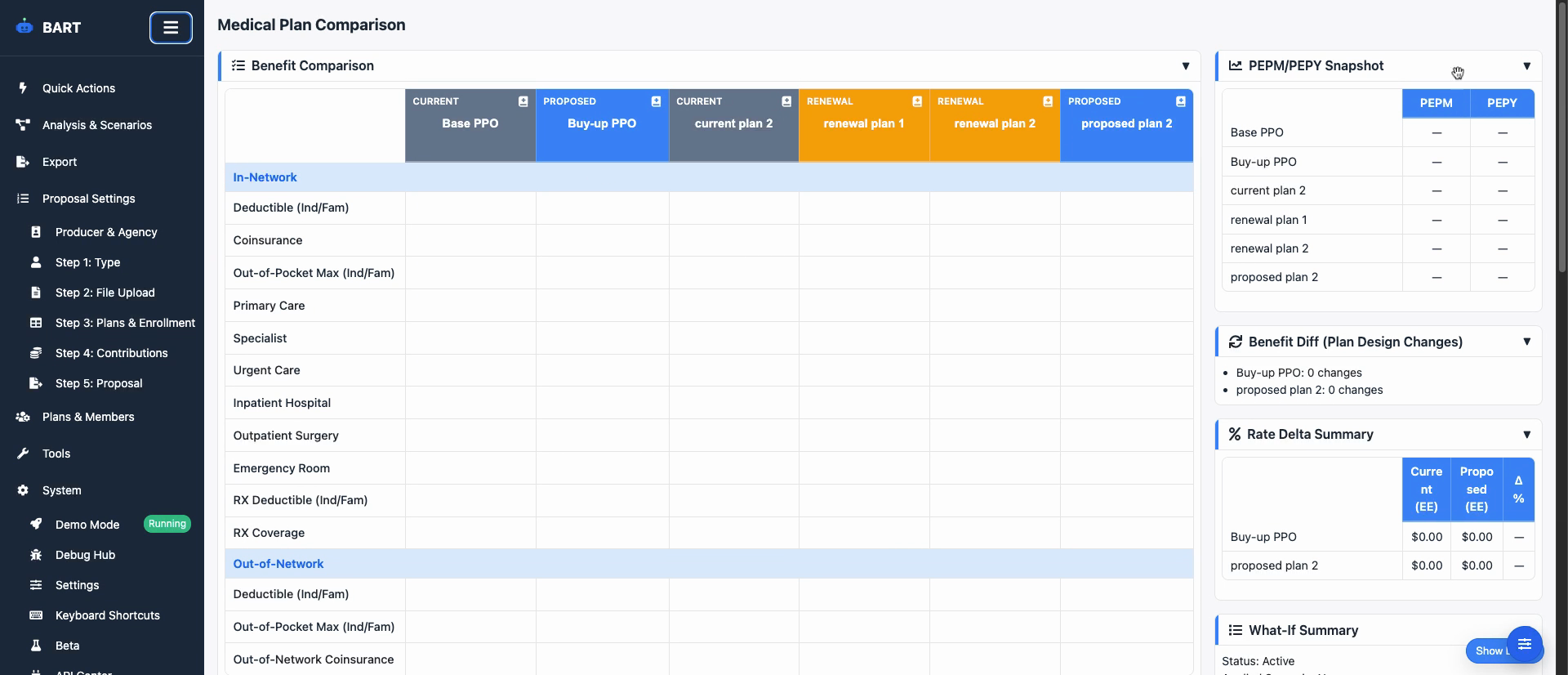This screenshot has width=1568, height=675.
Task: Collapse the PEPM/PEPY Snapshot panel
Action: pos(1526,66)
